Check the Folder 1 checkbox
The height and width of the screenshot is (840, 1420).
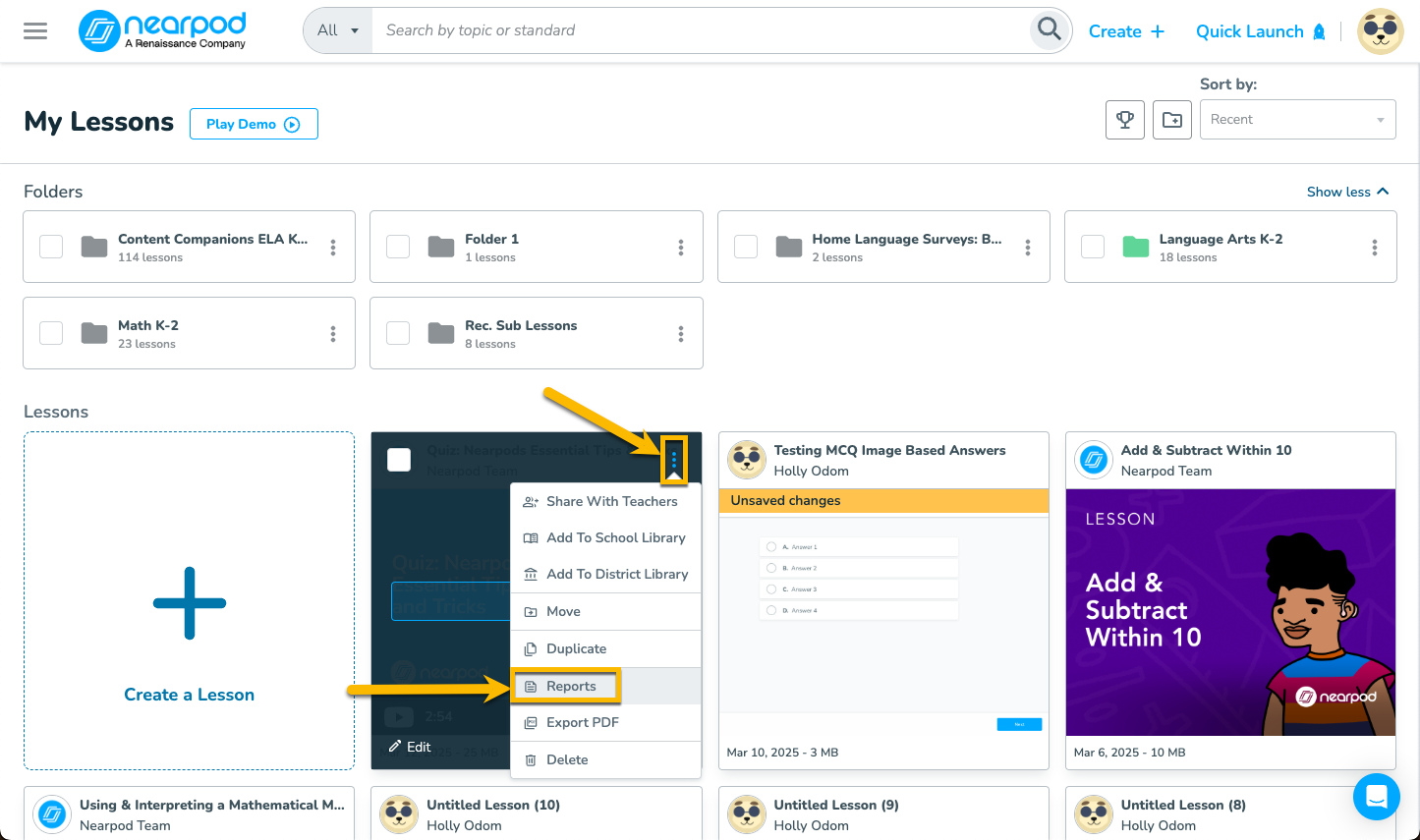click(398, 247)
